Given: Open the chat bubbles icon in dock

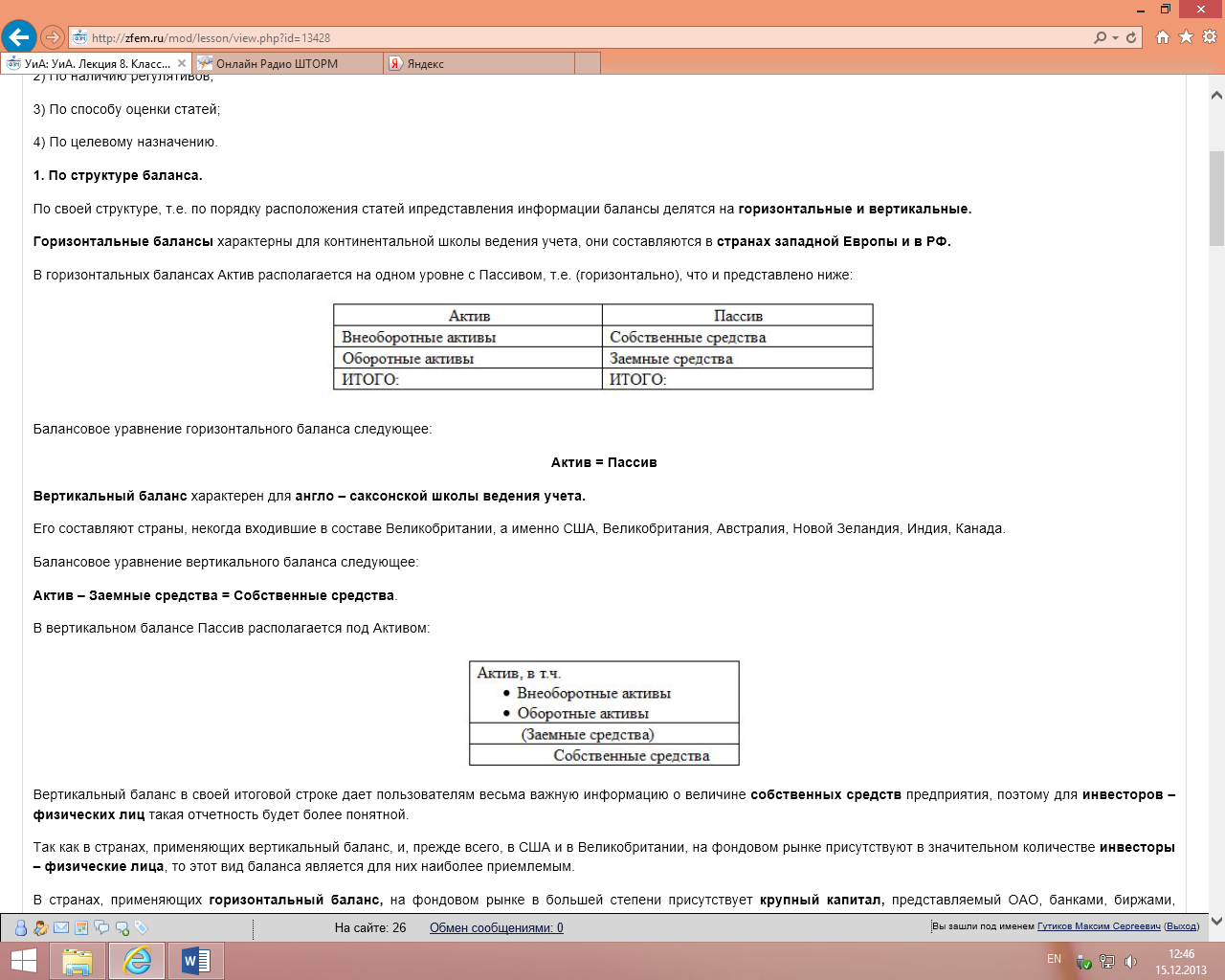Looking at the screenshot, I should [x=101, y=927].
